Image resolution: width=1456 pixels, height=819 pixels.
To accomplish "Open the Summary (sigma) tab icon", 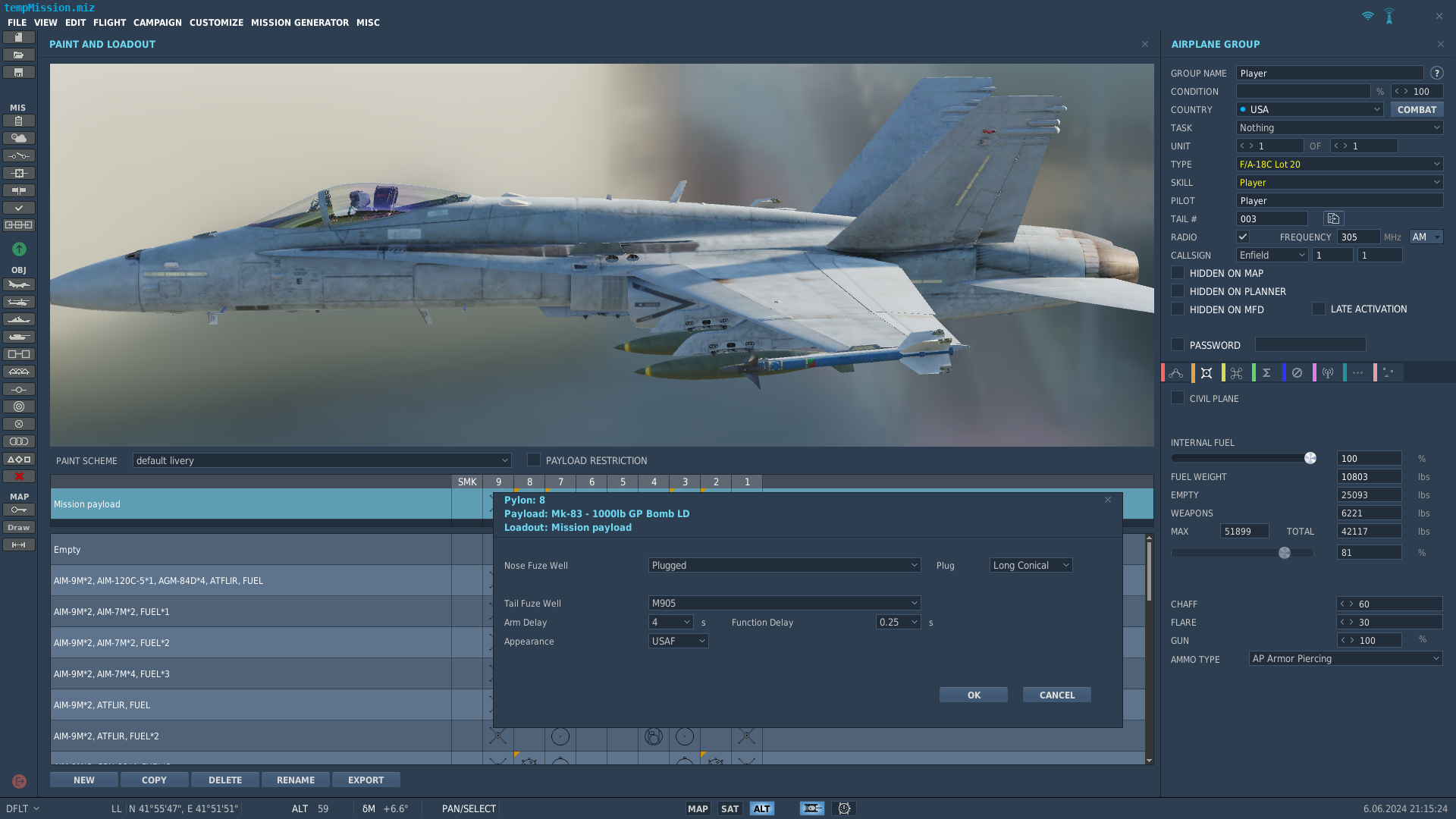I will tap(1266, 373).
